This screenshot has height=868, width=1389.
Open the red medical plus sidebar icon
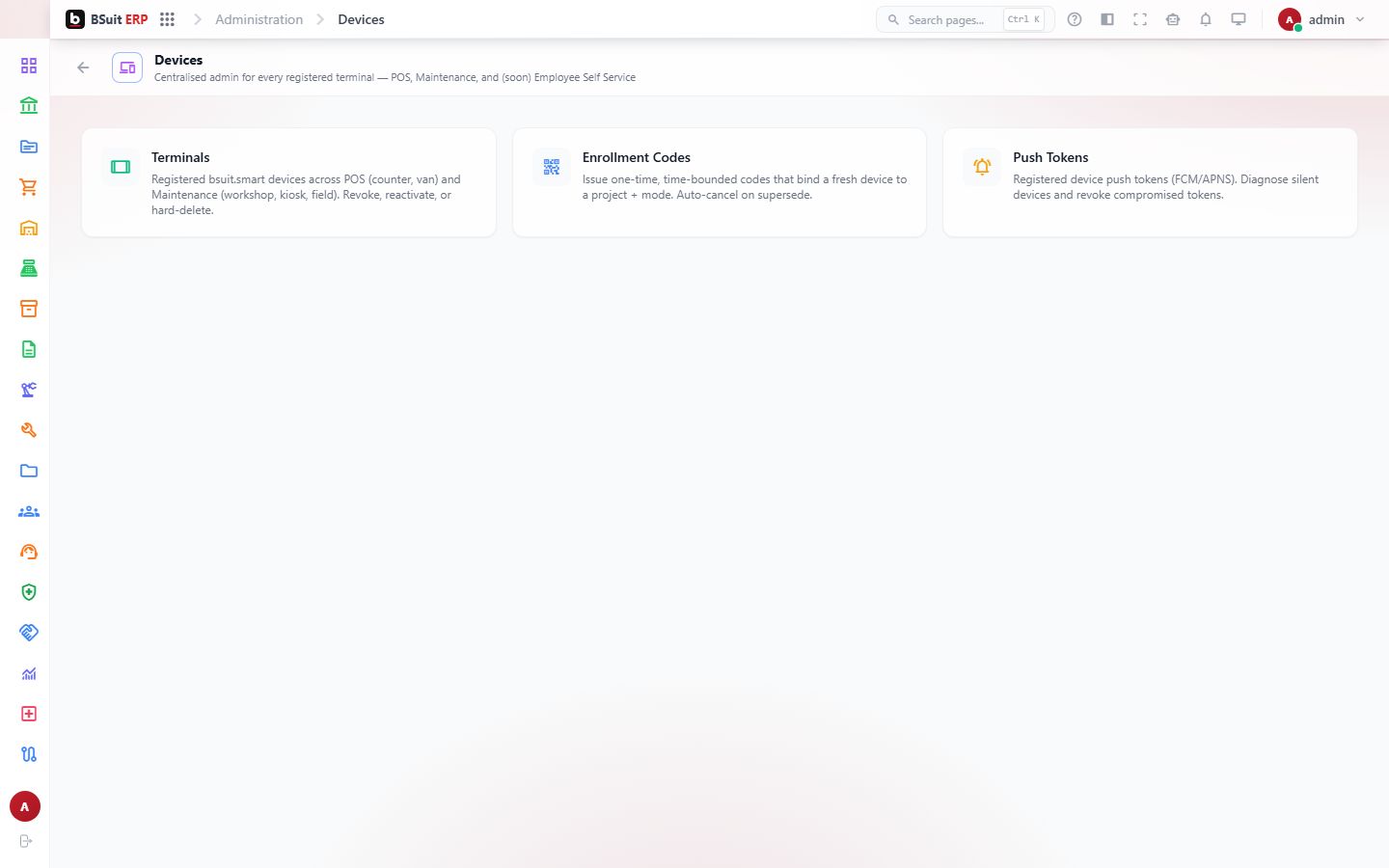(x=29, y=714)
